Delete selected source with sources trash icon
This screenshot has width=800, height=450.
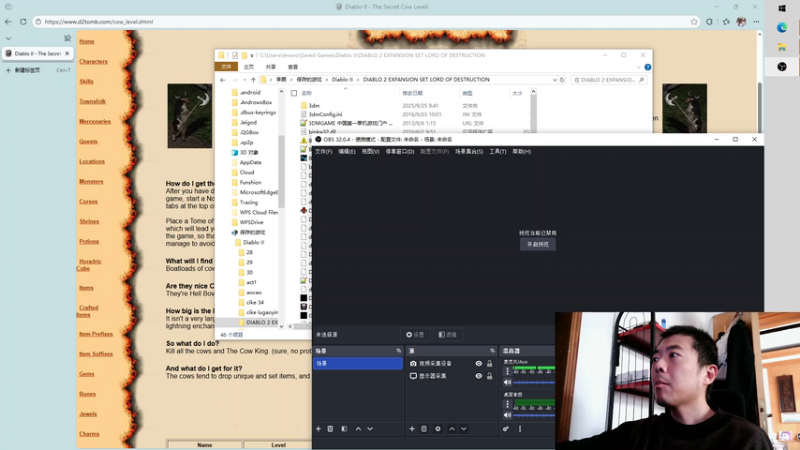(423, 429)
